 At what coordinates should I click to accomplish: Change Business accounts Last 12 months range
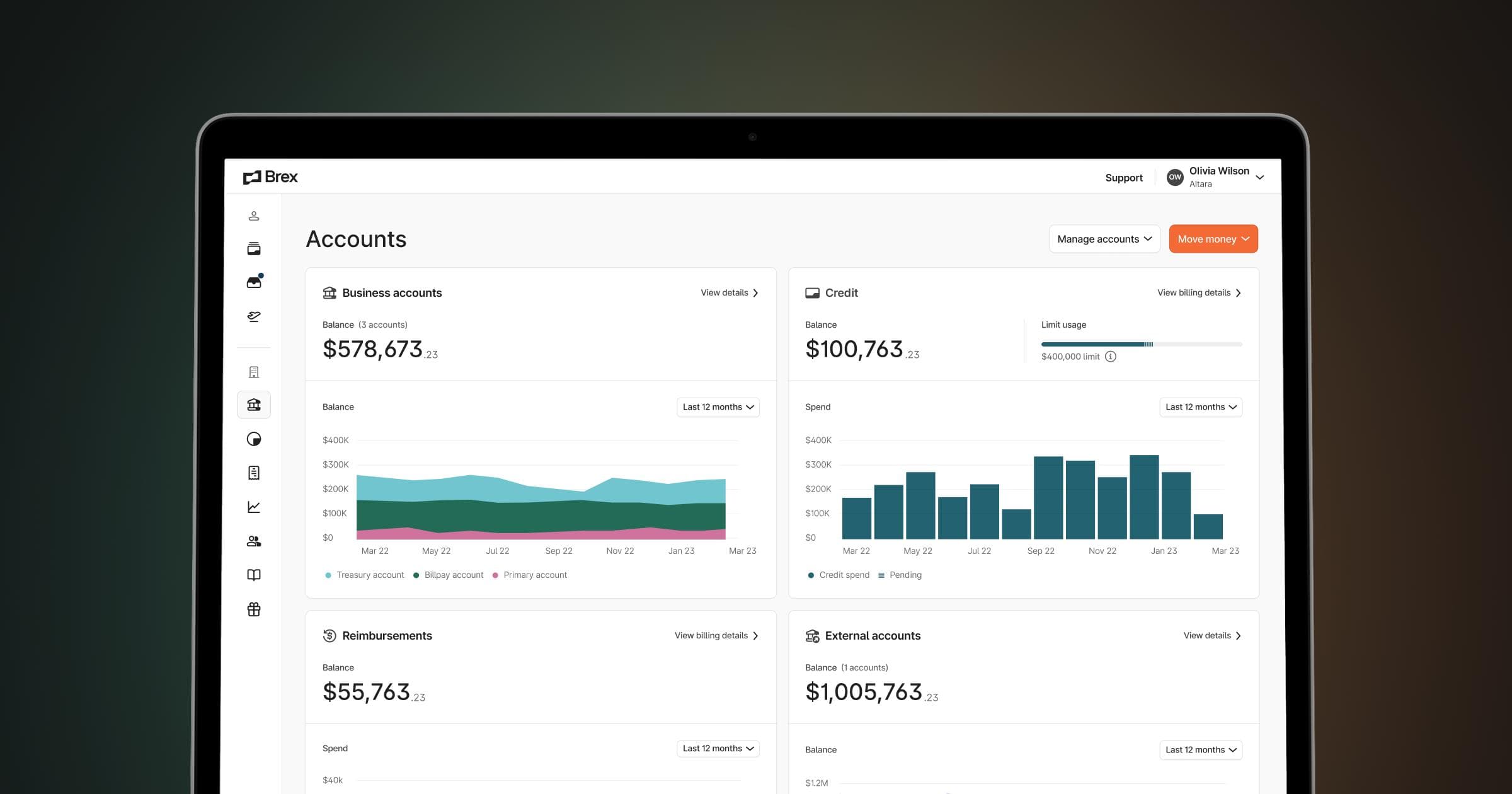click(718, 407)
